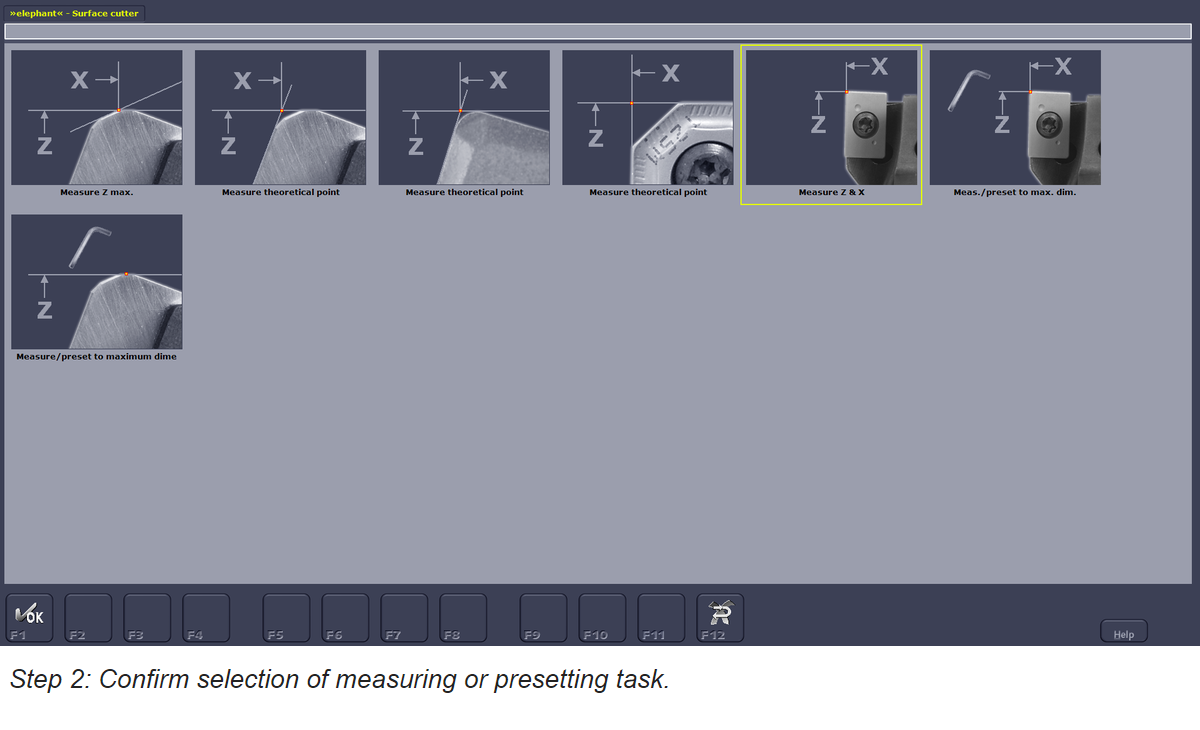
Task: Pick "Meas./preset to max. dim." task image
Action: pyautogui.click(x=1015, y=118)
